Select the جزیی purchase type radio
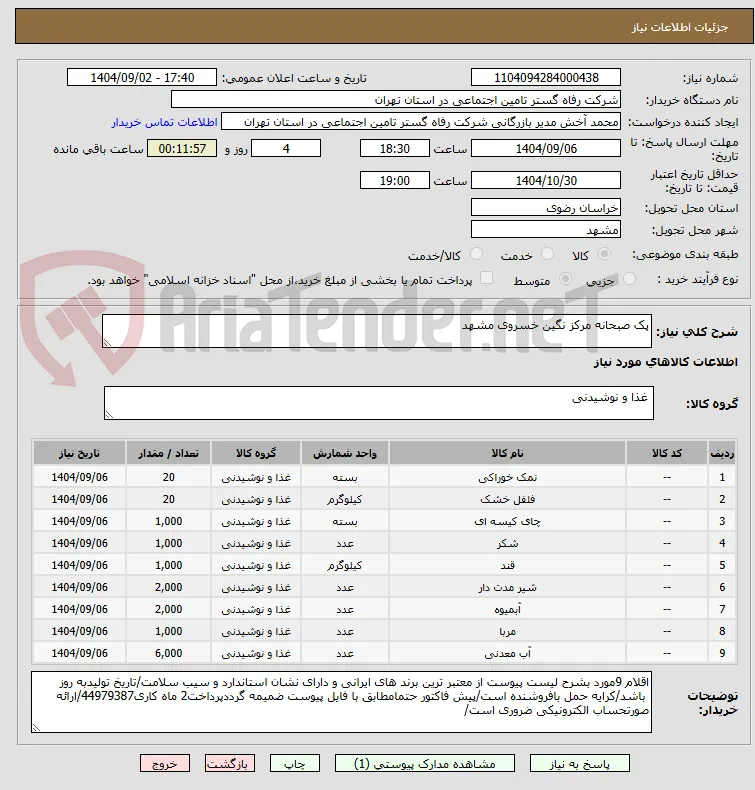Screen dimensions: 755x790 tap(630, 279)
